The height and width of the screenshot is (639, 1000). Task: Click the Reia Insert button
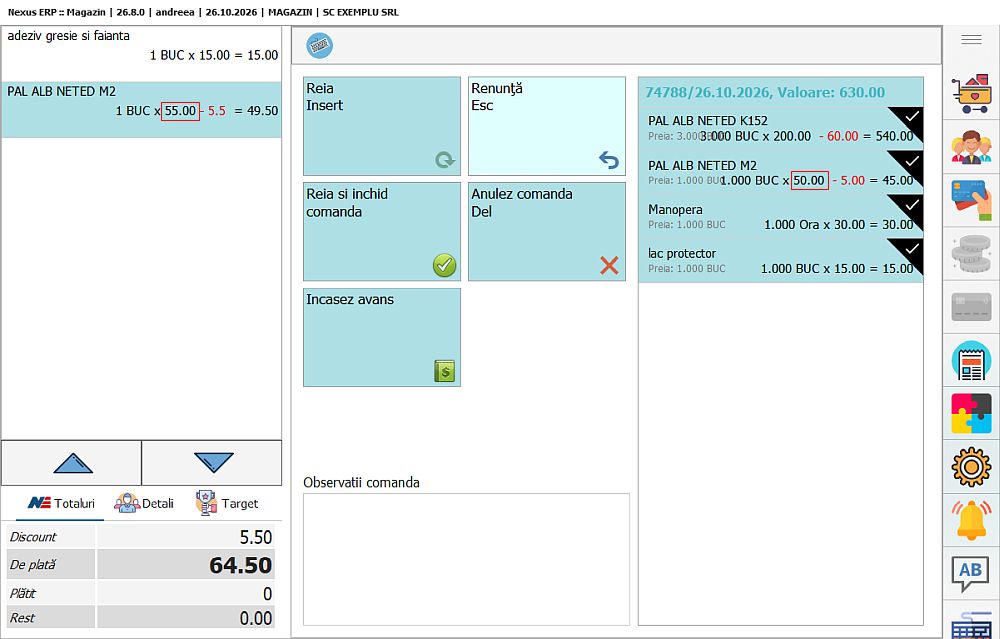[x=381, y=126]
